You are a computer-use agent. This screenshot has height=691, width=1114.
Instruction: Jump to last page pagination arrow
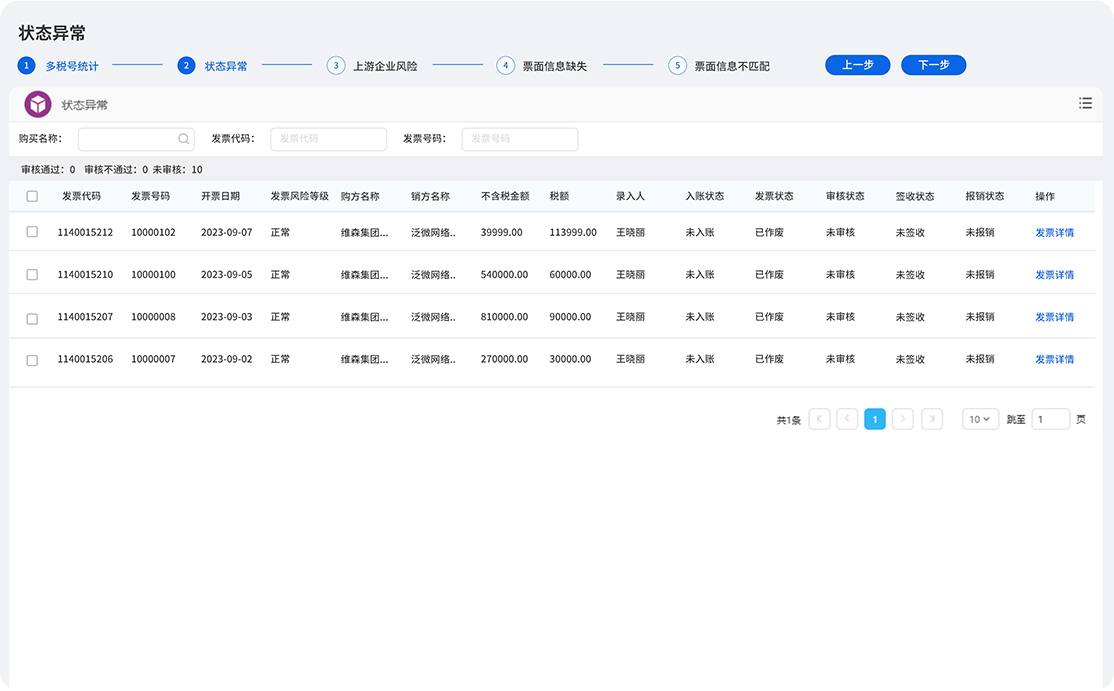pos(932,419)
